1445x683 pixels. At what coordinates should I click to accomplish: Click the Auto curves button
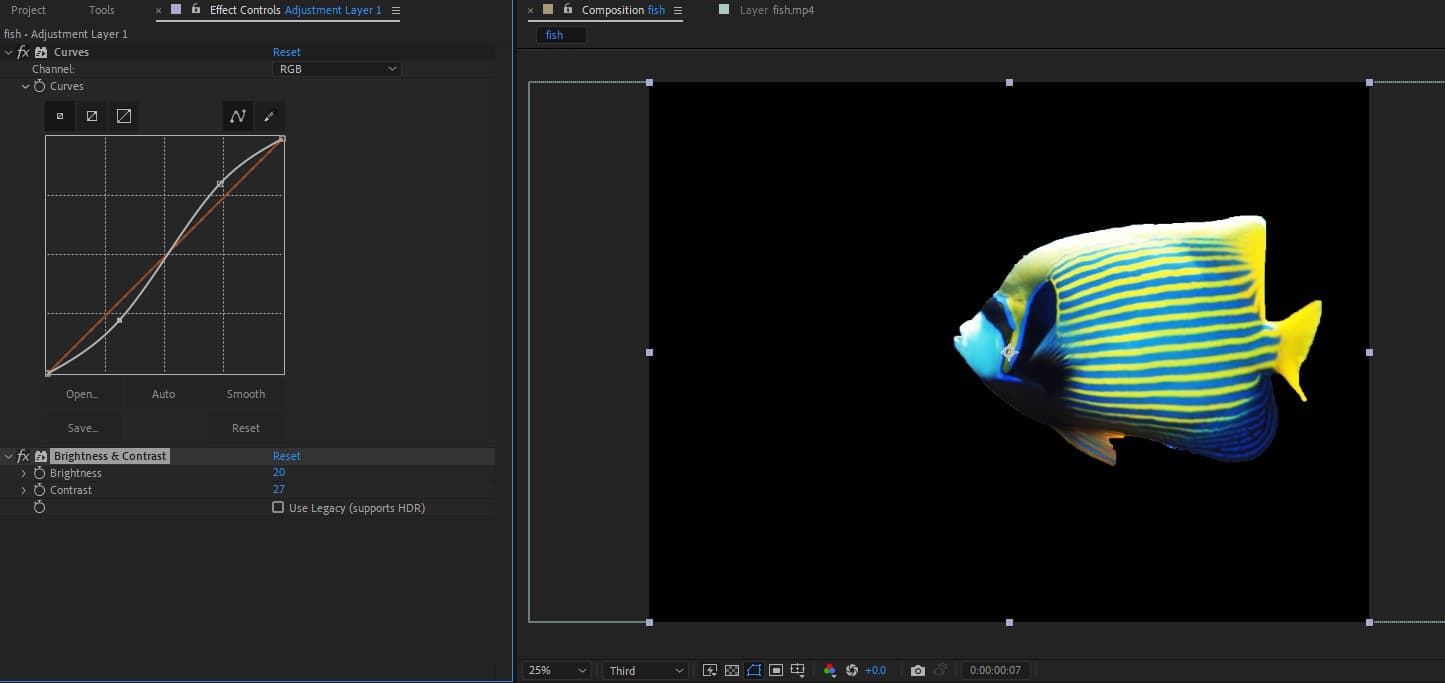tap(164, 394)
